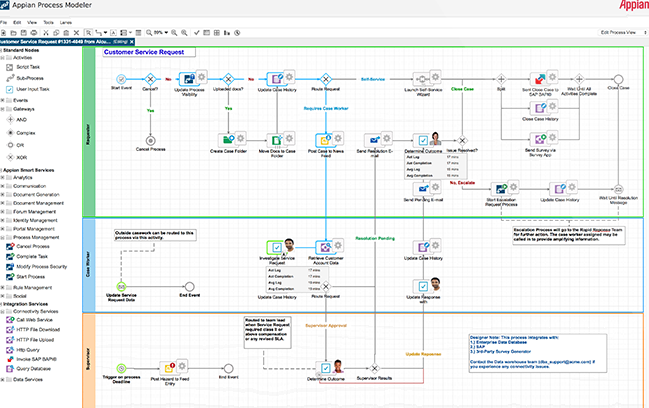Screen dimensions: 649x408
Task: Select the Sub-Process node in palette
Action: 10,77
